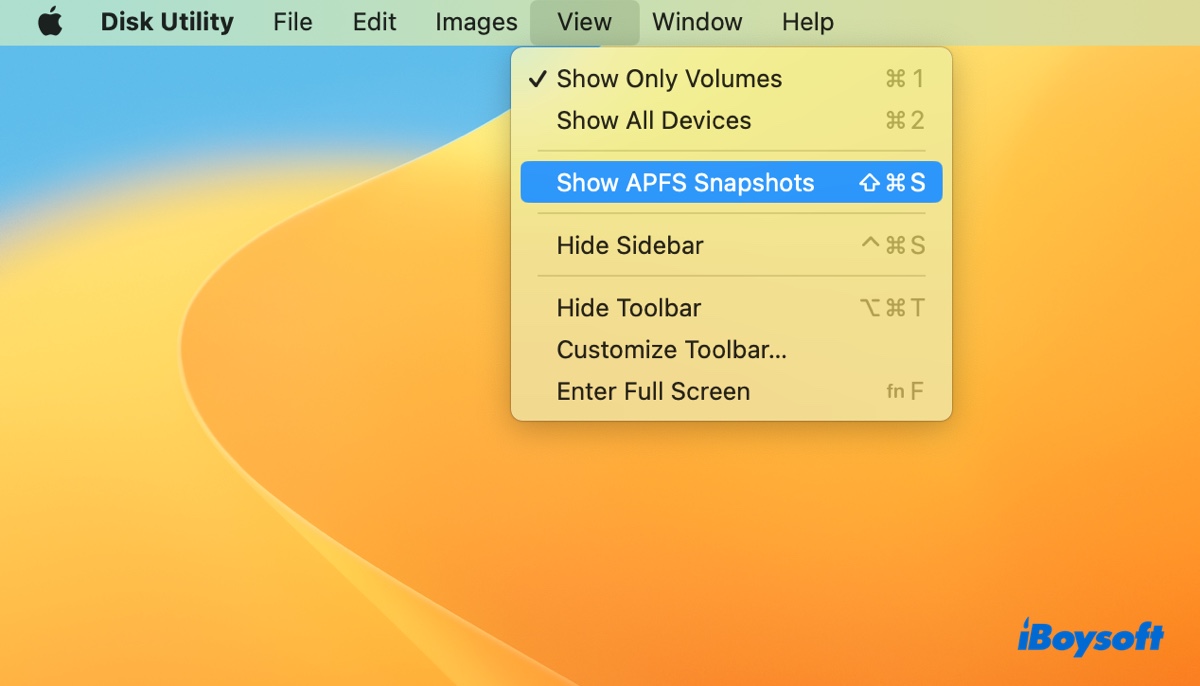Open Customize Toolbar… dialog
The height and width of the screenshot is (686, 1200).
coord(671,350)
